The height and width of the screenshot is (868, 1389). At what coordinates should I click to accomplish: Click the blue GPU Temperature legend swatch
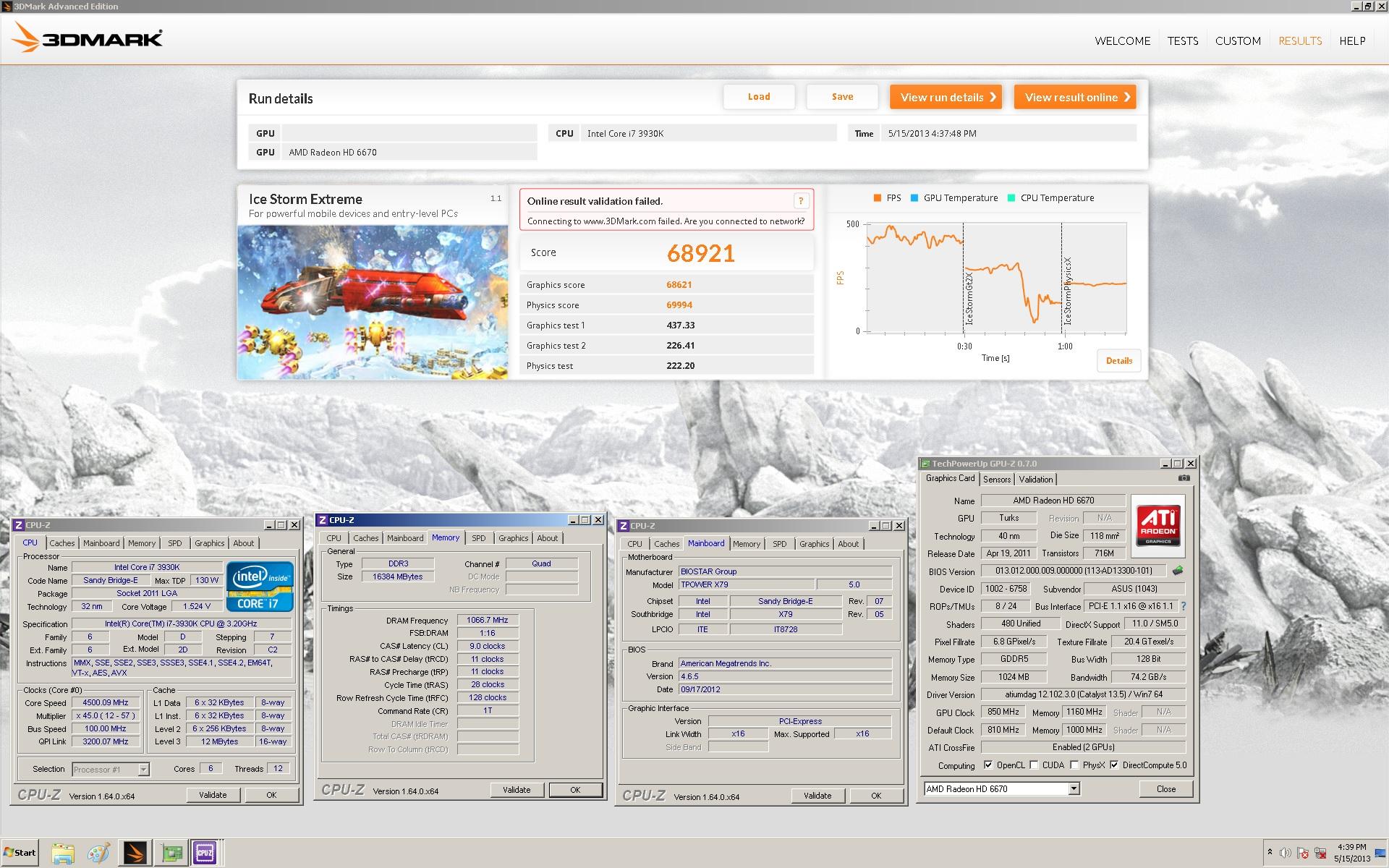click(x=914, y=198)
